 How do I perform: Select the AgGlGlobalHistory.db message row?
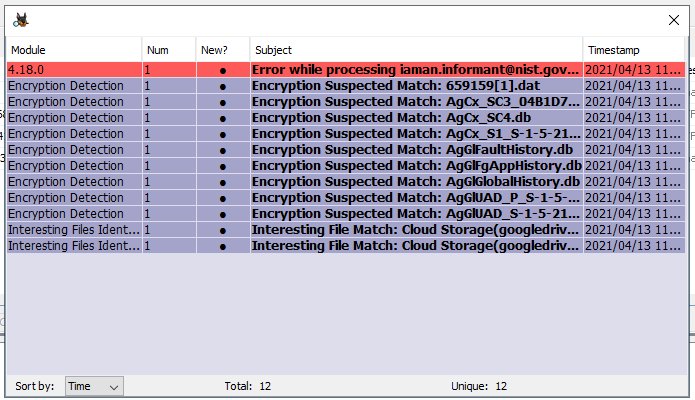(x=346, y=181)
